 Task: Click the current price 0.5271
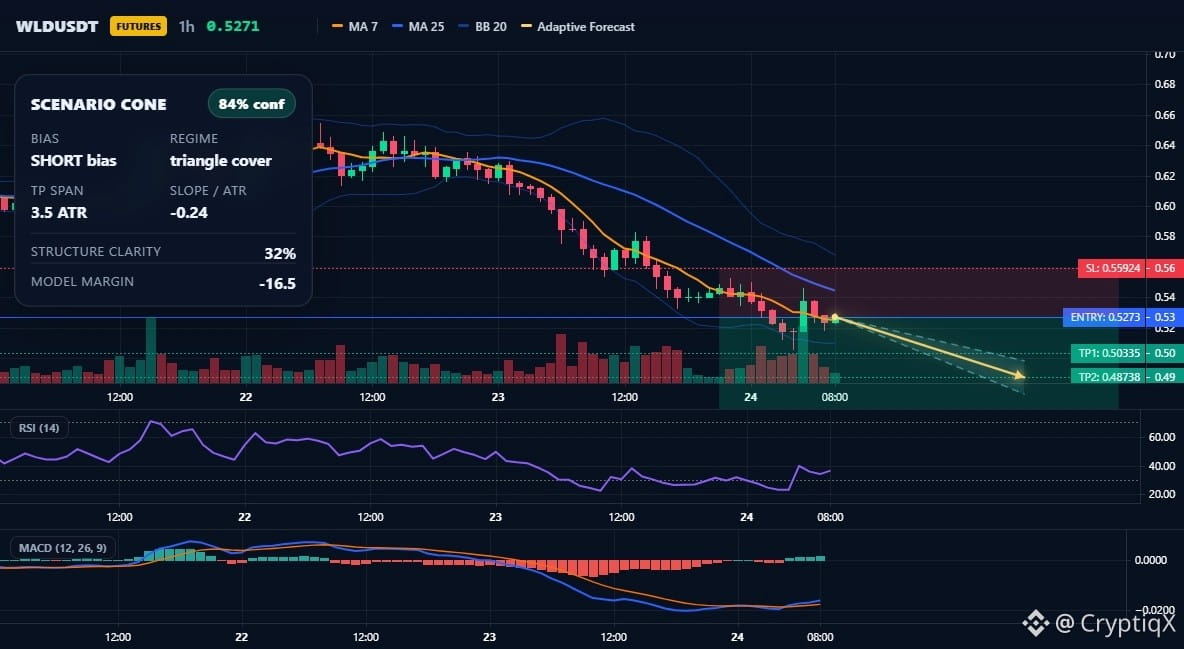pyautogui.click(x=233, y=26)
